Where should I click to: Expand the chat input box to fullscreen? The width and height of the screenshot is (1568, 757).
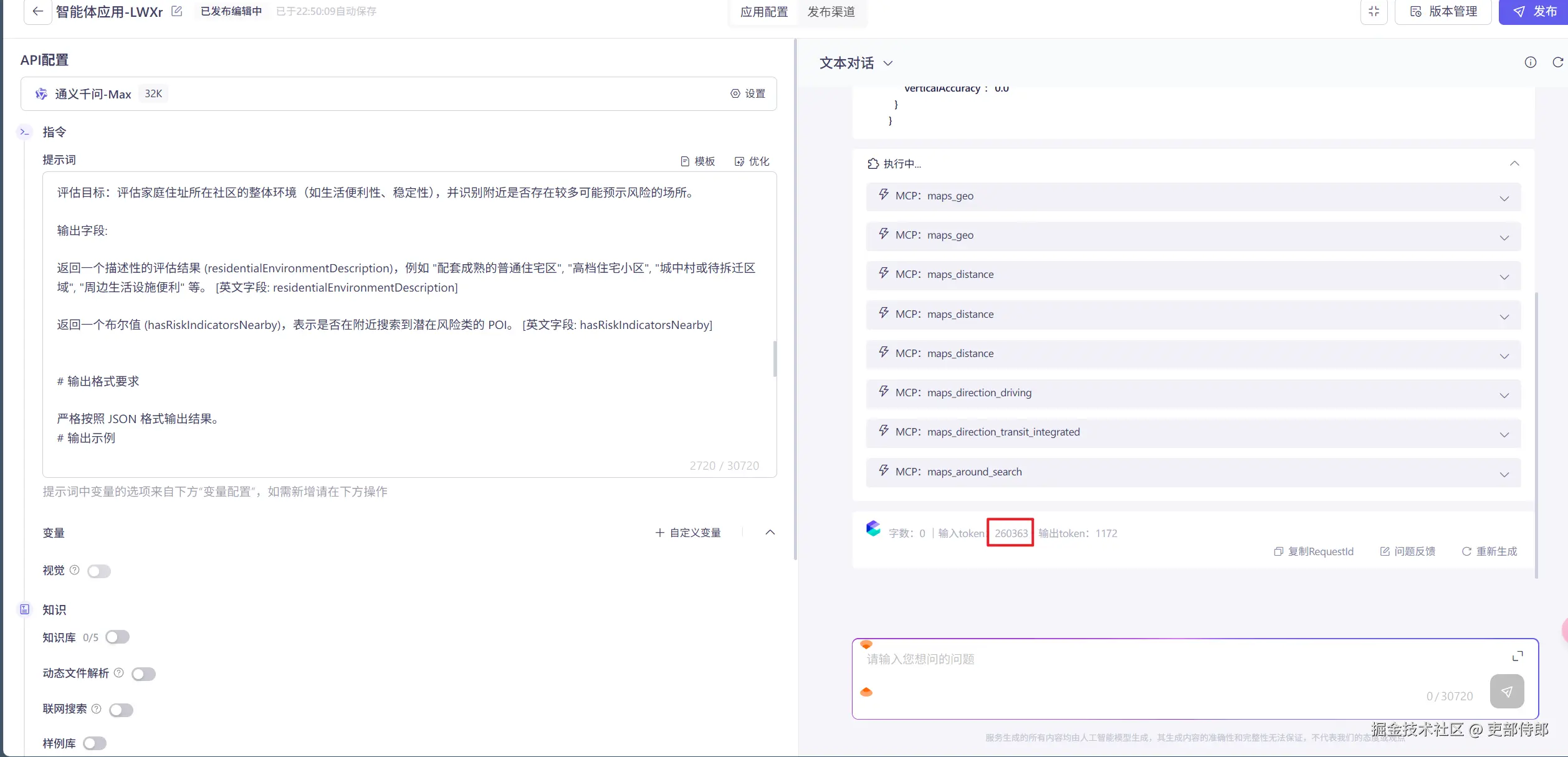point(1518,656)
